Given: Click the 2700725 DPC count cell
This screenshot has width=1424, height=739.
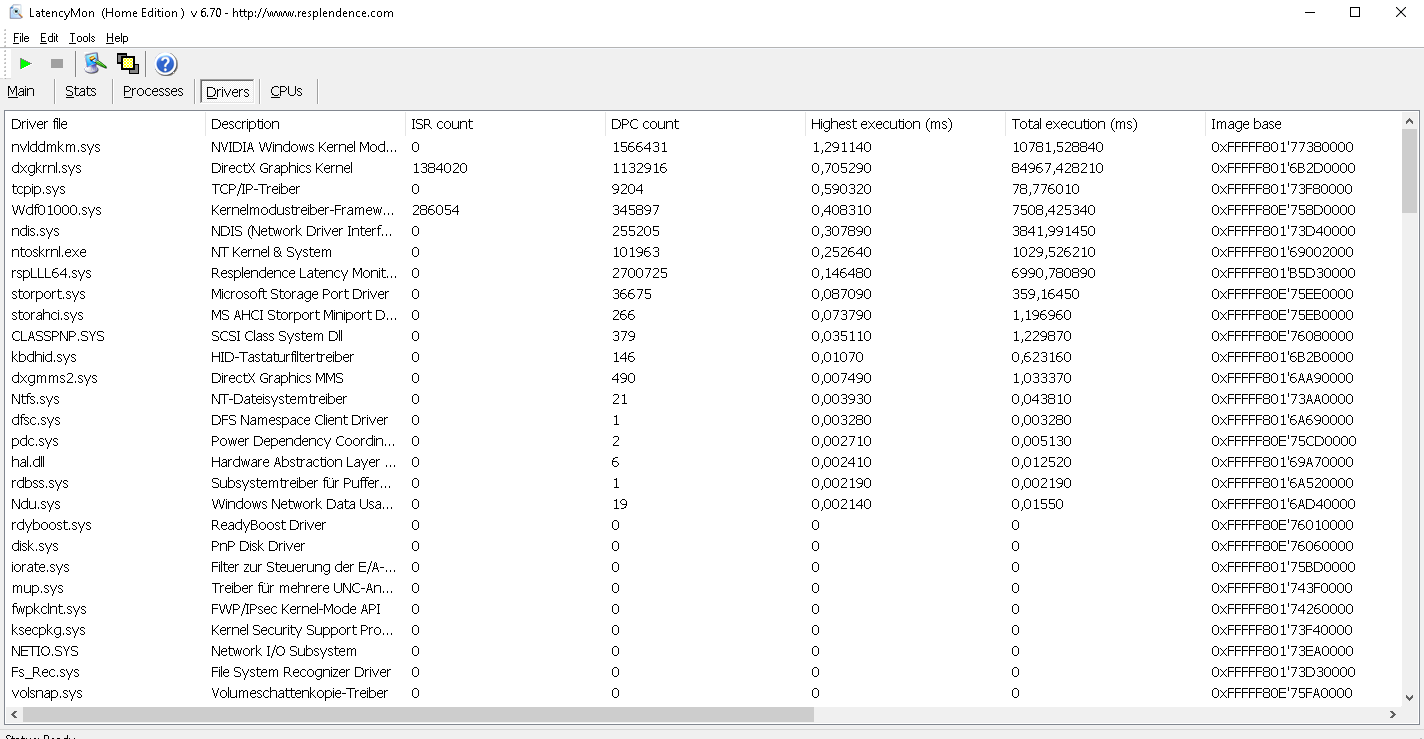Looking at the screenshot, I should click(x=640, y=273).
